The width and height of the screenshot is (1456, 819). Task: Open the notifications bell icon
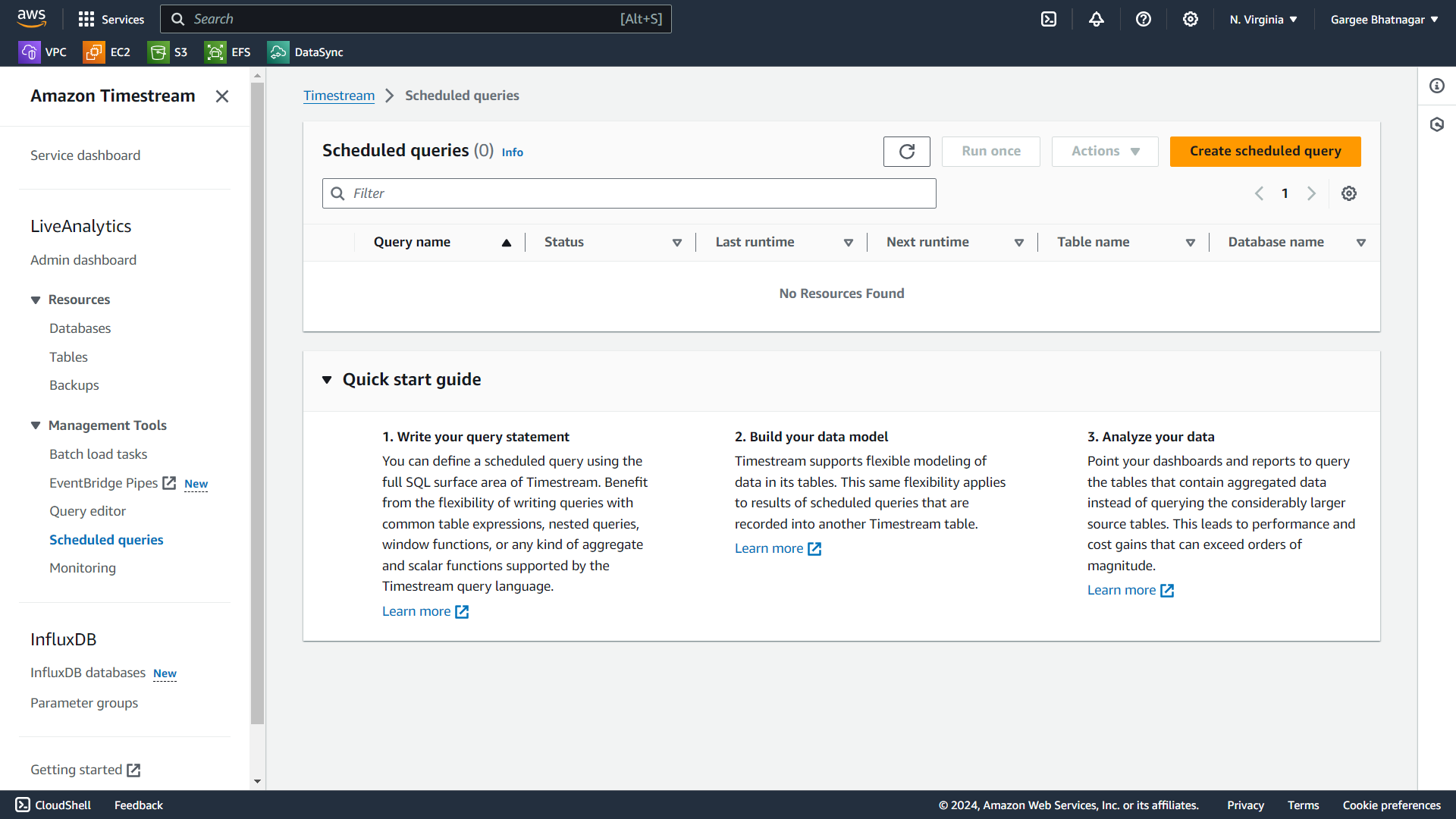[1097, 20]
